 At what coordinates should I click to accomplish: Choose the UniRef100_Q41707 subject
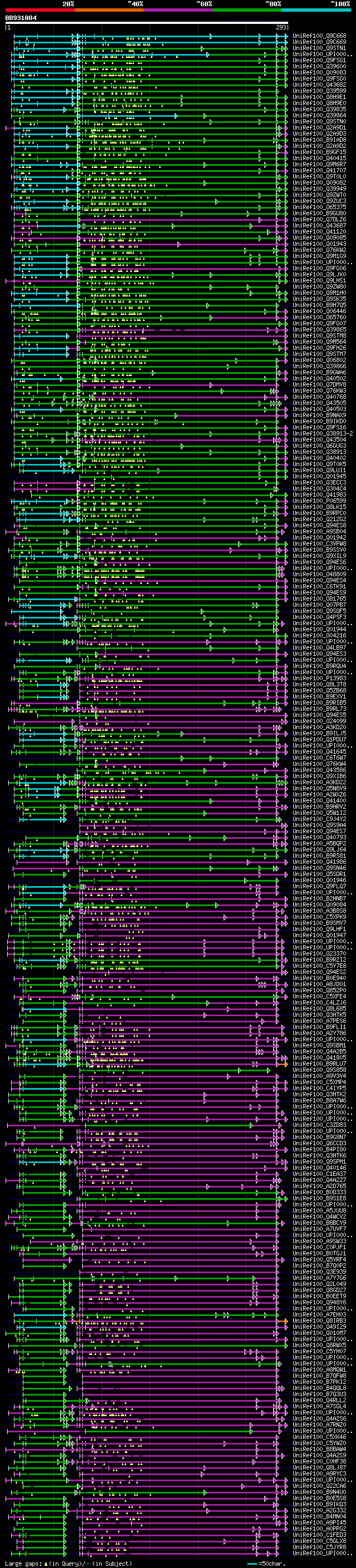(x=319, y=170)
